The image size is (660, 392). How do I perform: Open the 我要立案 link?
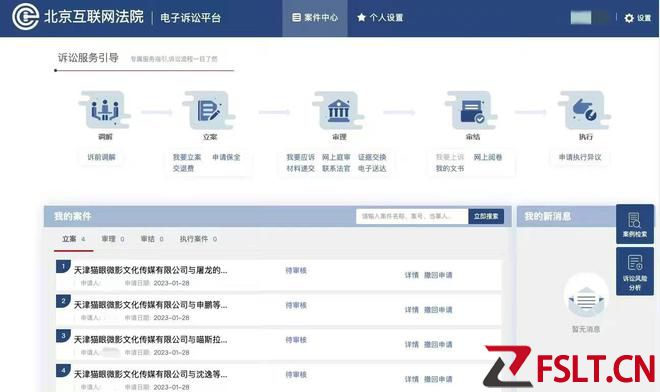coord(187,157)
